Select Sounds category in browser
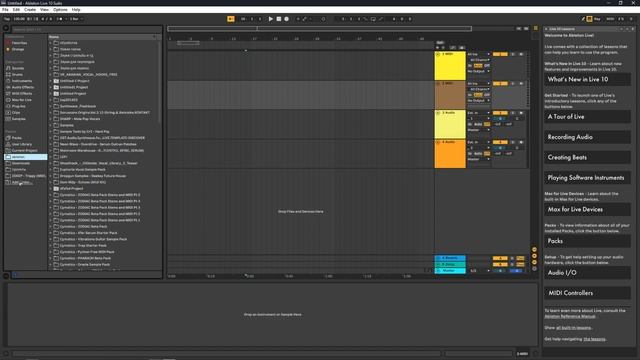Viewport: 640px width, 360px height. click(18, 68)
